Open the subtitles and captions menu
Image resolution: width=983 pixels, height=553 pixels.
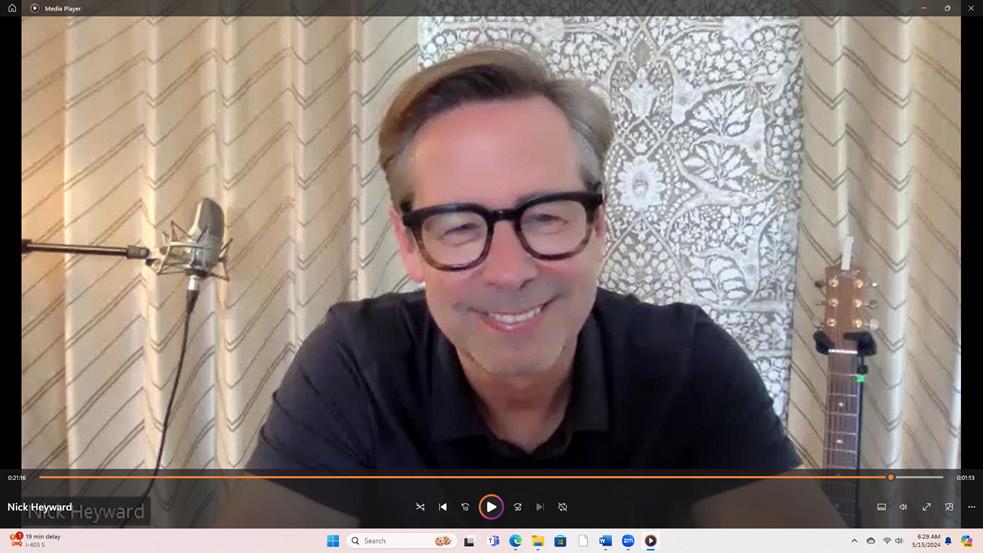(881, 507)
